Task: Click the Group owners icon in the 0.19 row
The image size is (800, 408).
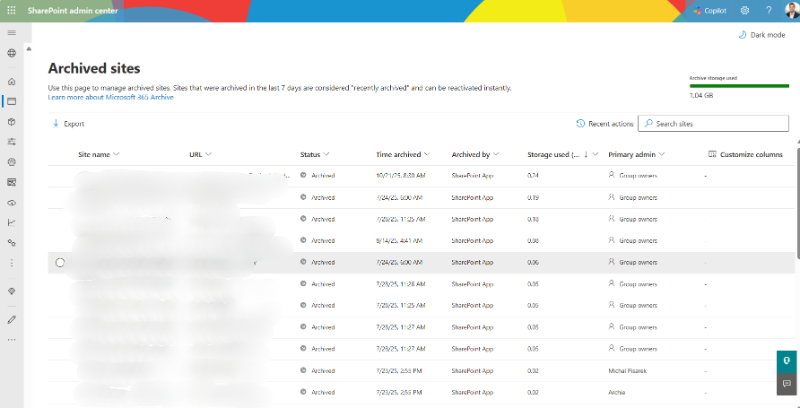Action: pyautogui.click(x=612, y=196)
